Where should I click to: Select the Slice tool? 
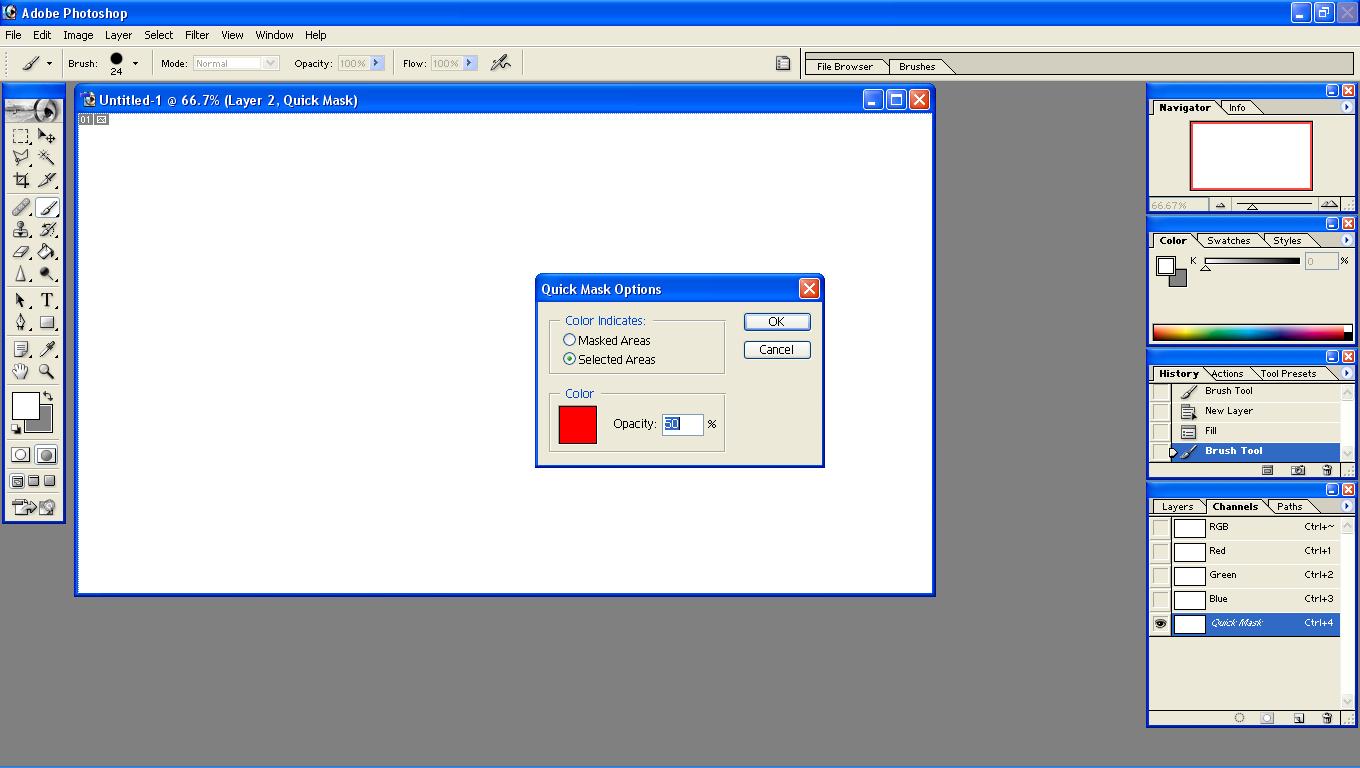tap(47, 180)
